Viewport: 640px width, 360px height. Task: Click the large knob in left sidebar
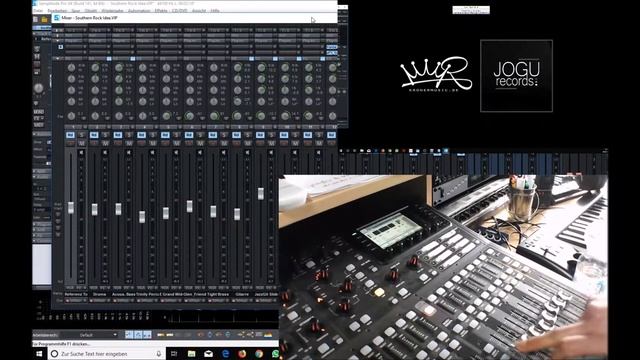click(39, 88)
